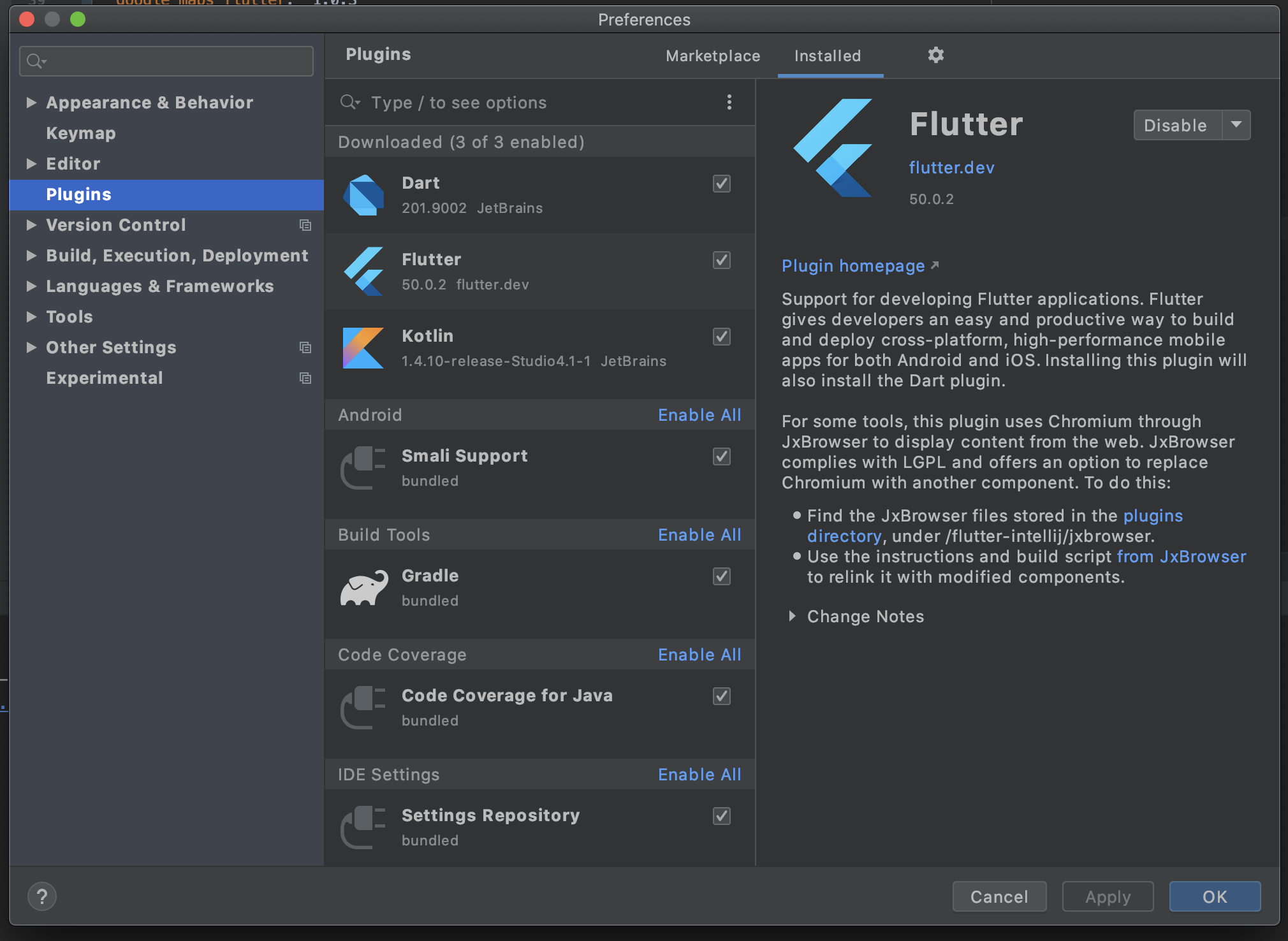
Task: Open the plugin list options menu
Action: (x=729, y=102)
